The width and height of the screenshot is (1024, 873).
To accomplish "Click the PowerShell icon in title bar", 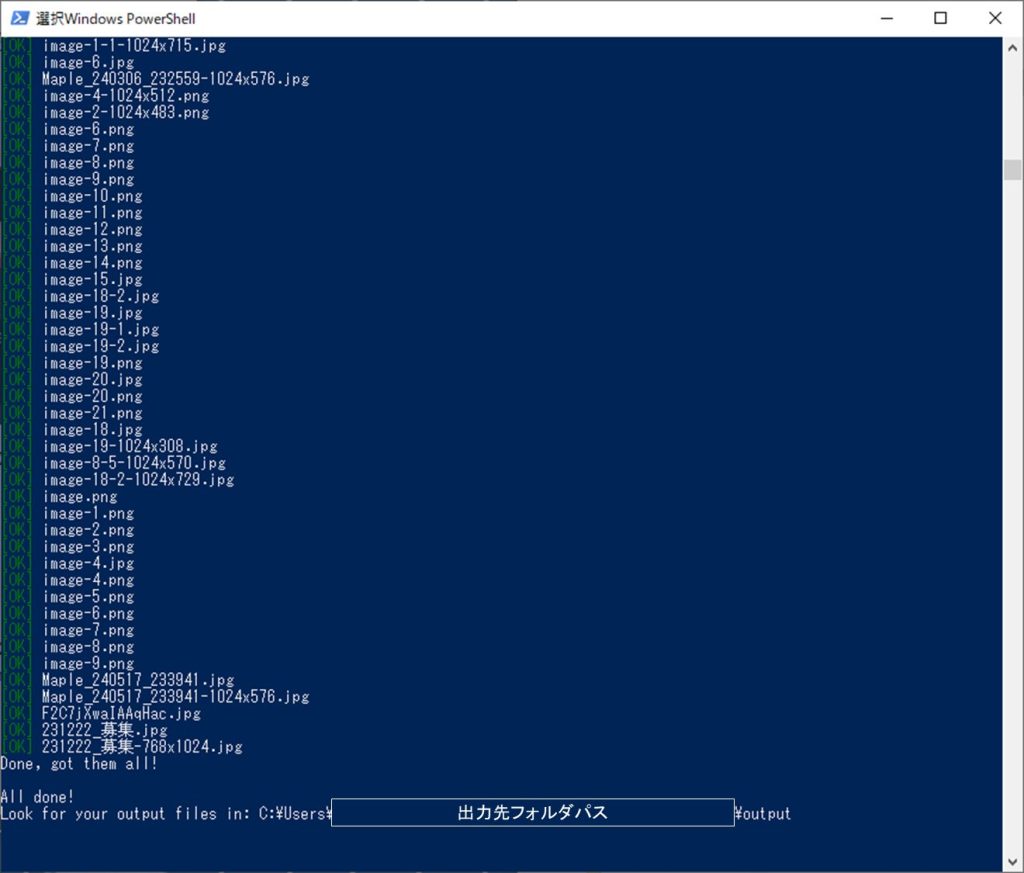I will click(x=18, y=18).
